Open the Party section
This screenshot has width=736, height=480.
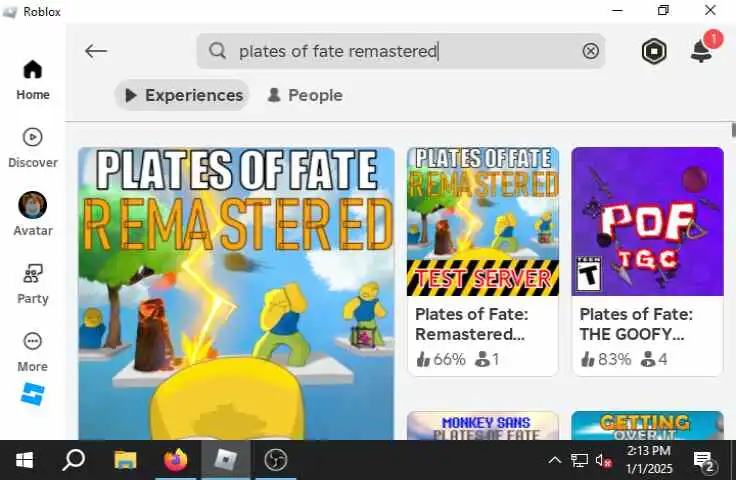pyautogui.click(x=32, y=284)
